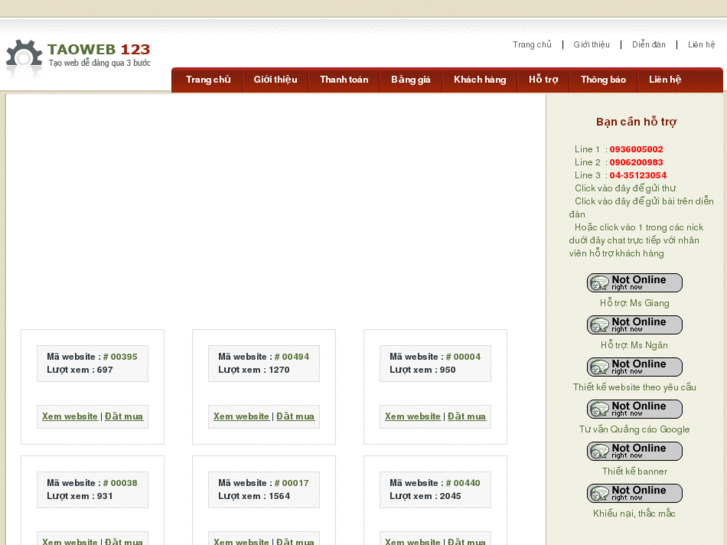
Task: Click Xem website under code 00440
Action: pos(413,541)
